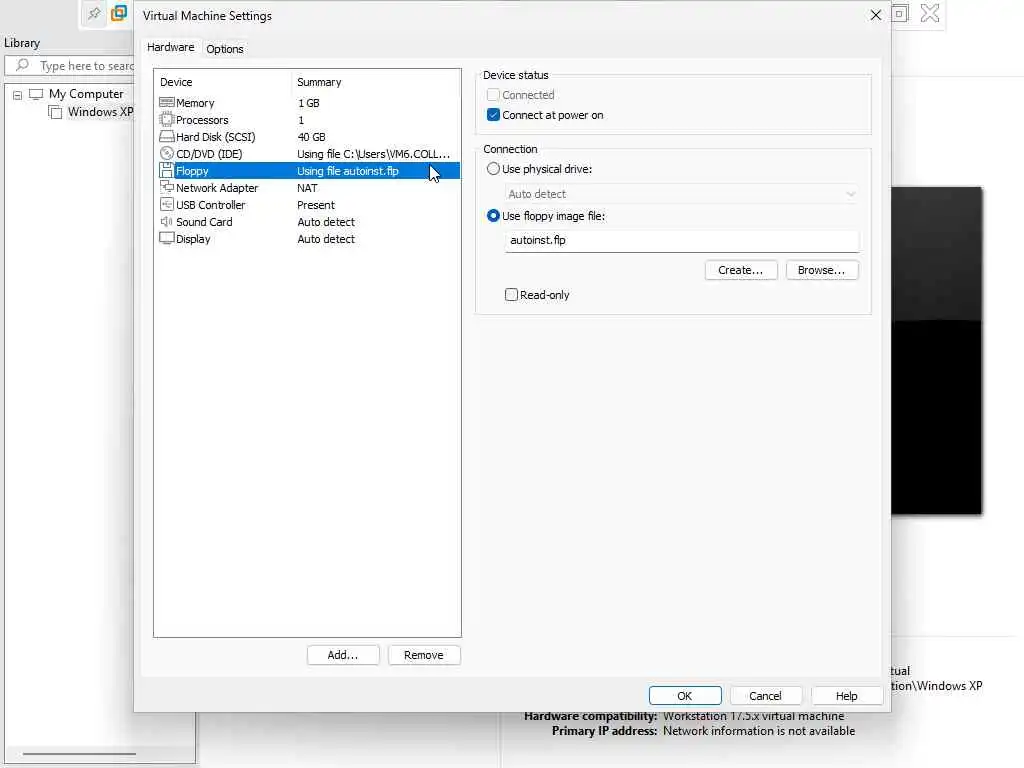Open the Auto detect drive dropdown
This screenshot has width=1024, height=768.
pos(682,194)
